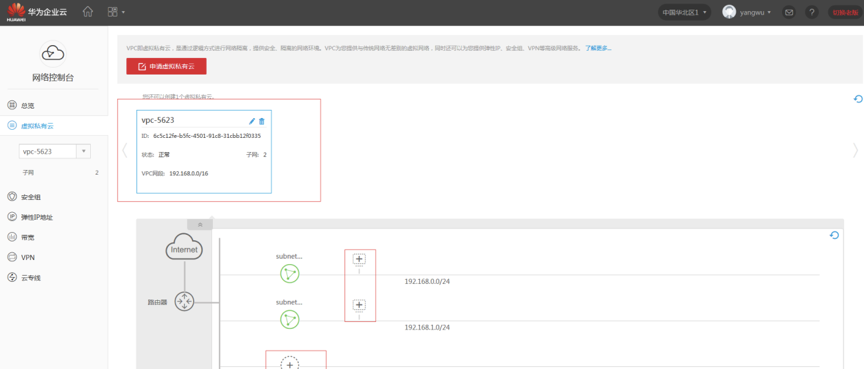
Task: Click the router icon in topology
Action: [185, 302]
